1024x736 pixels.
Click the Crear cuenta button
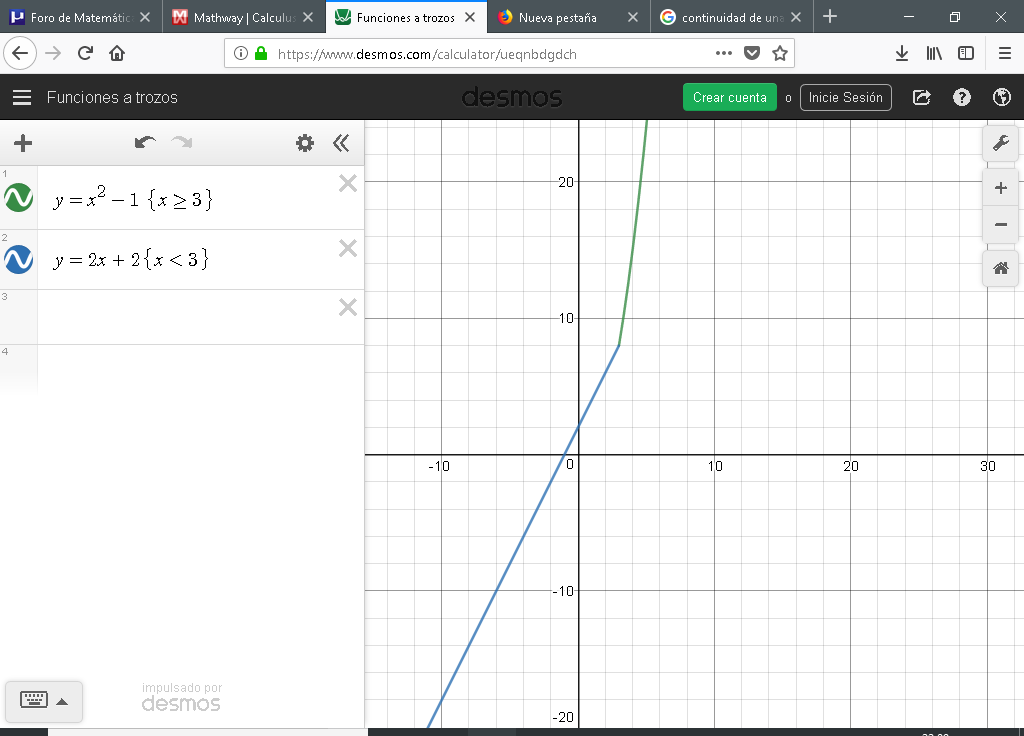pos(729,97)
